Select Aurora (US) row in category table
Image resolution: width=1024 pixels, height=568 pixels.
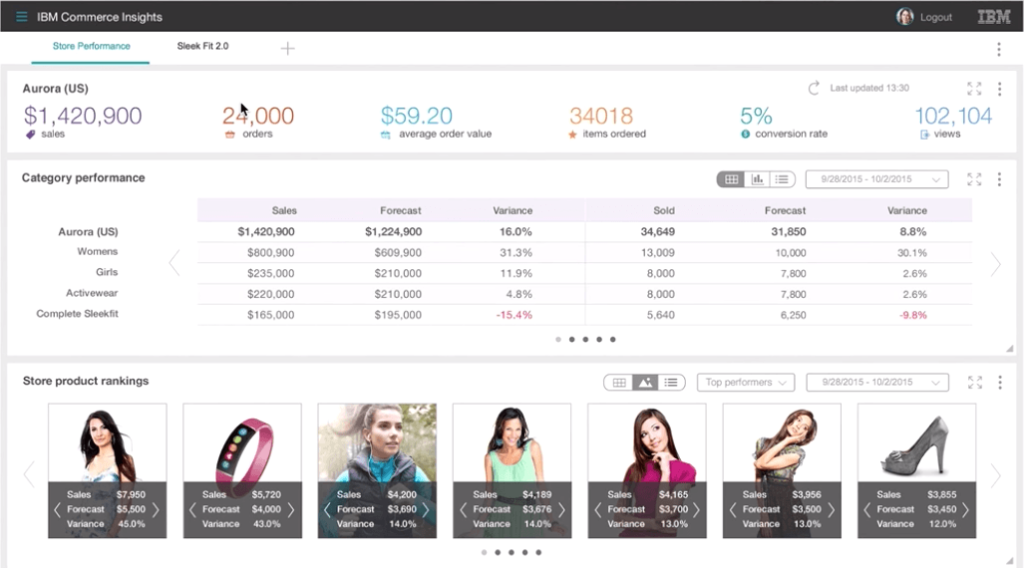pos(88,232)
